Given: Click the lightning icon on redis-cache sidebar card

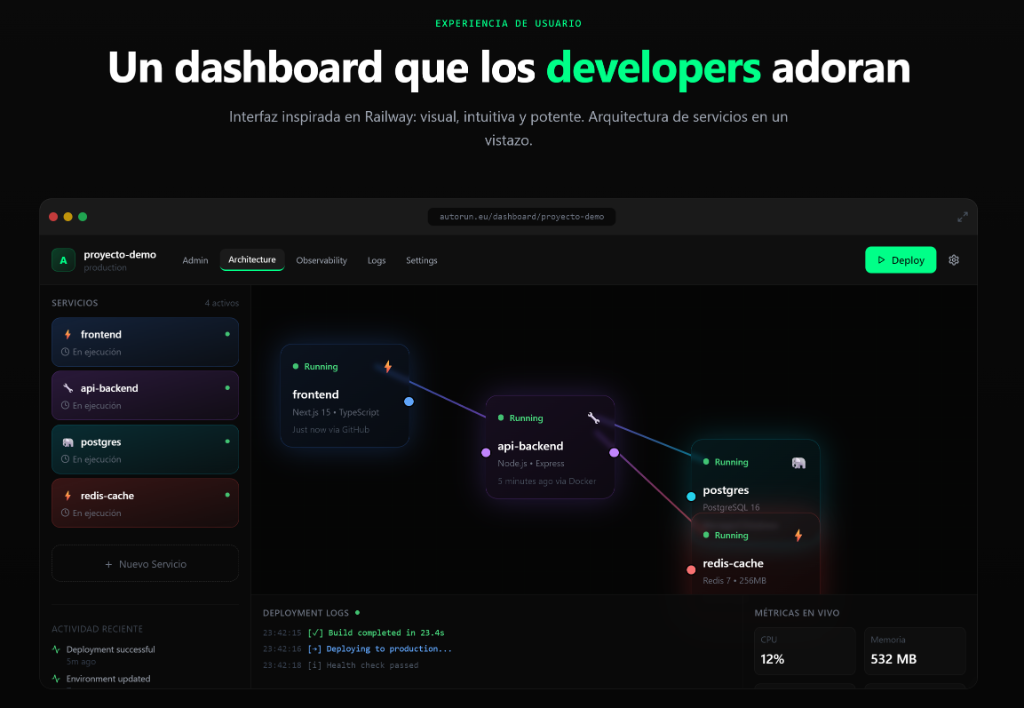Looking at the screenshot, I should [68, 496].
